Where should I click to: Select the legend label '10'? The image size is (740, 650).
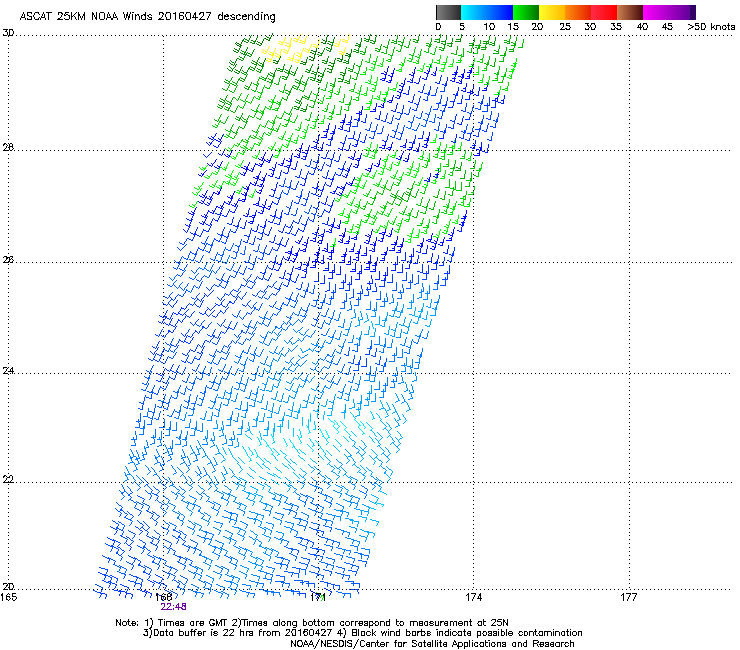tap(489, 26)
